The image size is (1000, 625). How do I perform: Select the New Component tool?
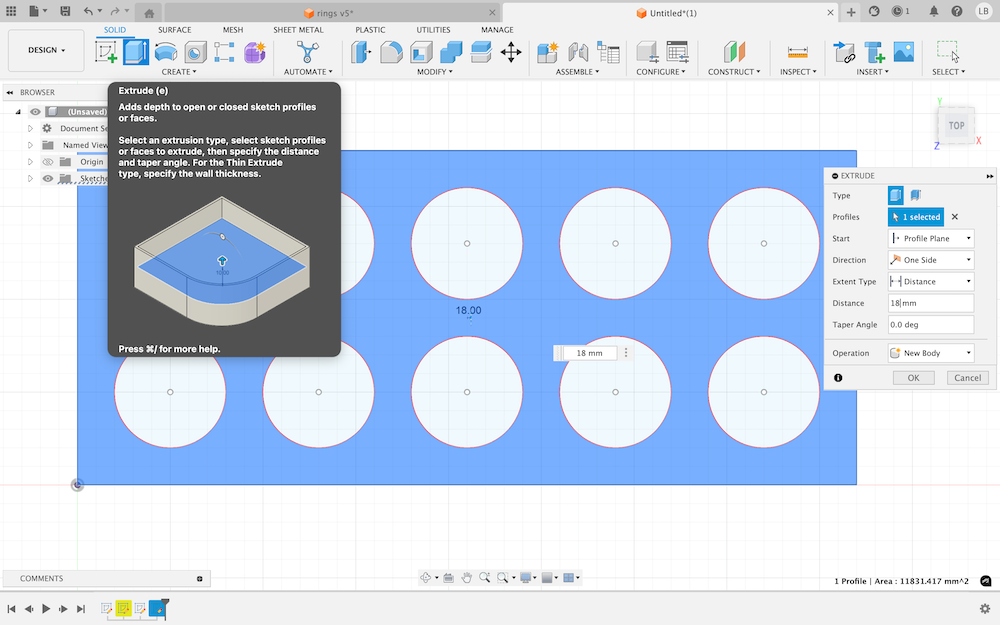click(x=547, y=52)
